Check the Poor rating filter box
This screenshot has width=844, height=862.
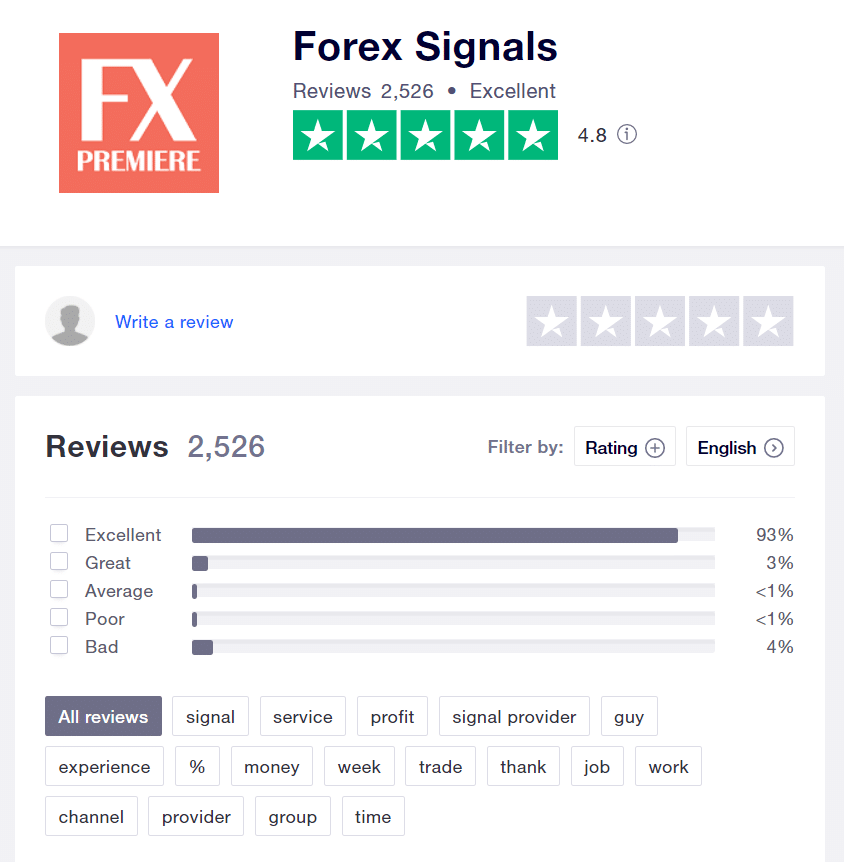[59, 617]
